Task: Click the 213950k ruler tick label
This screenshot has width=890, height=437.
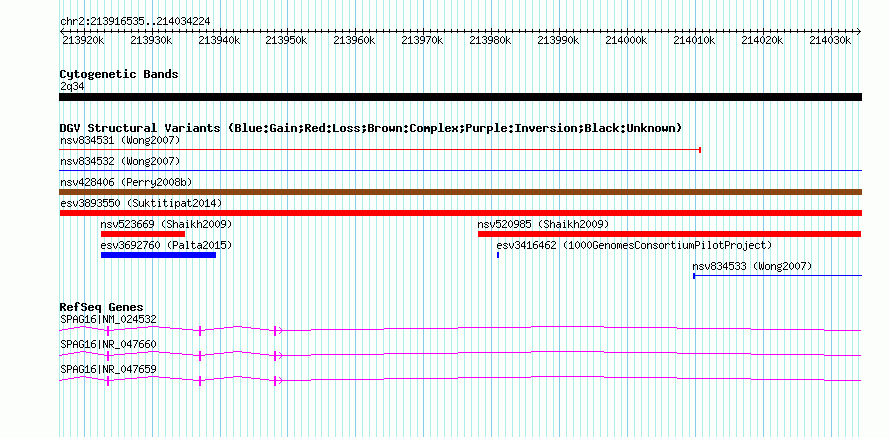Action: (286, 40)
